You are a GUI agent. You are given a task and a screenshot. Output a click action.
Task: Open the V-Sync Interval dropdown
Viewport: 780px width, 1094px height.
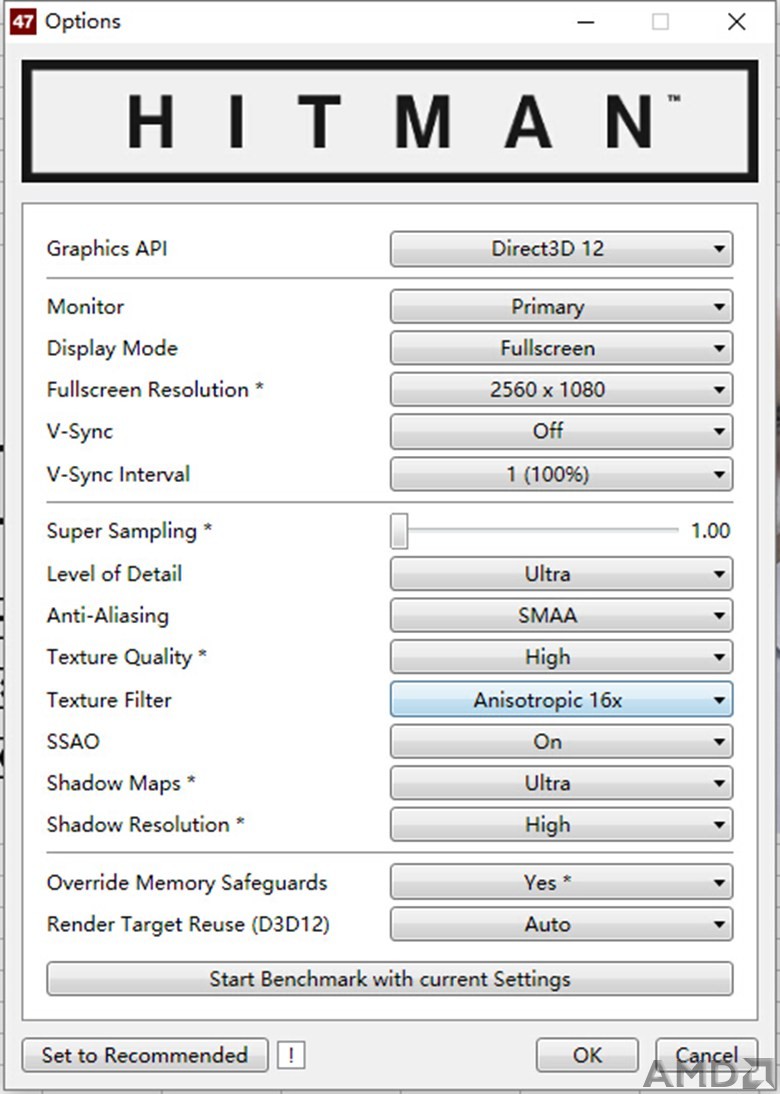pyautogui.click(x=561, y=474)
